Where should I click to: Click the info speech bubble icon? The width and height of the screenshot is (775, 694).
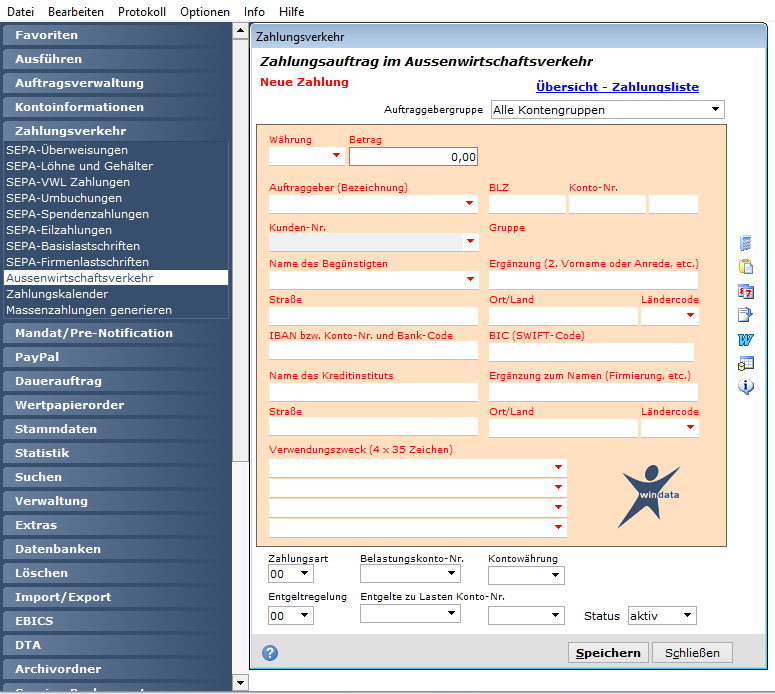click(x=745, y=387)
